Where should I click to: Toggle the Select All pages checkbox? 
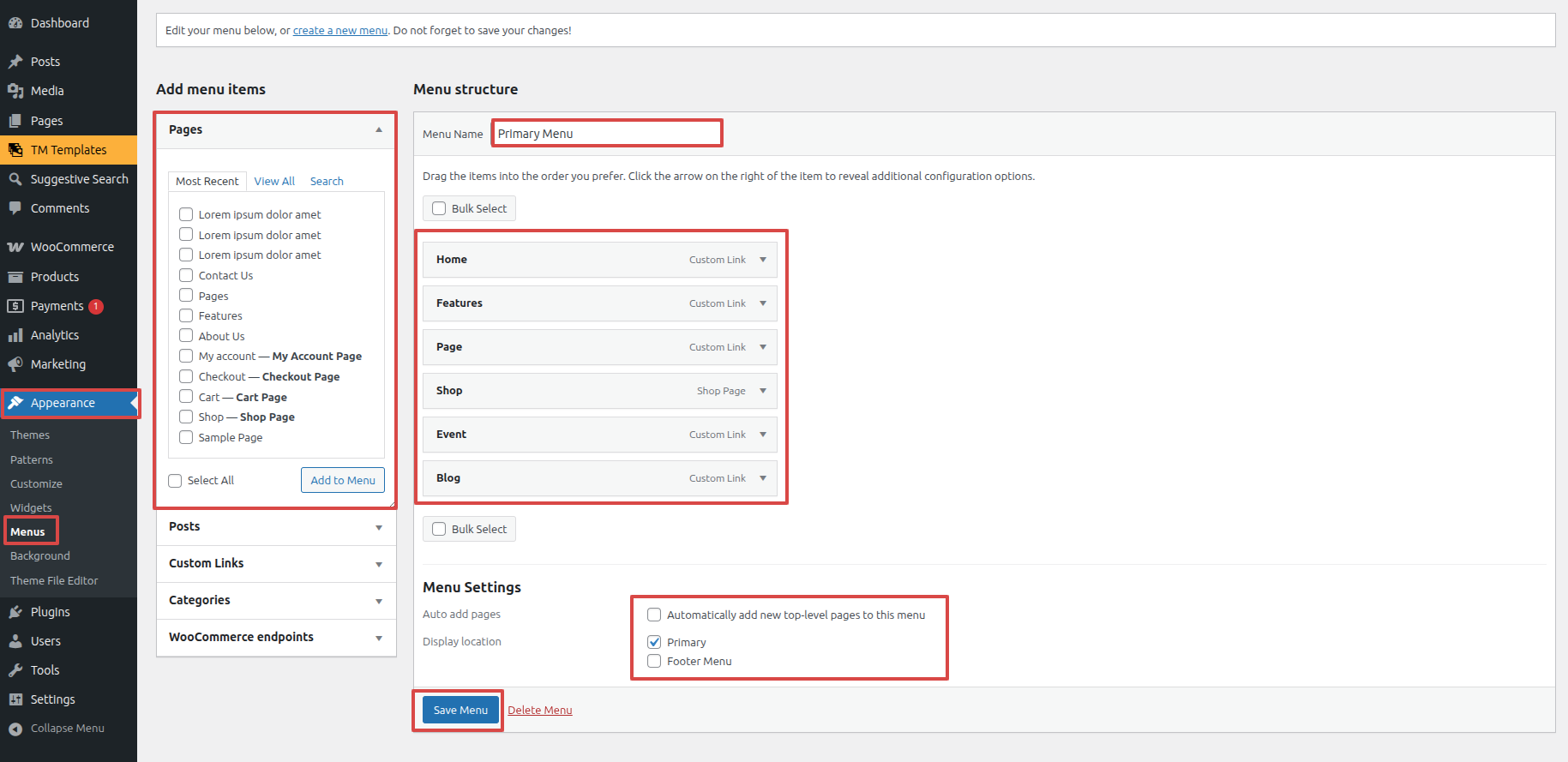tap(175, 481)
